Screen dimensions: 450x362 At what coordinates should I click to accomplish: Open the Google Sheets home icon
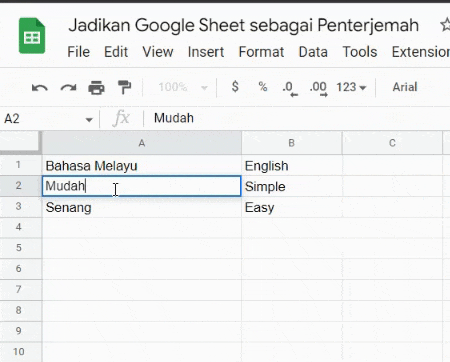point(32,36)
